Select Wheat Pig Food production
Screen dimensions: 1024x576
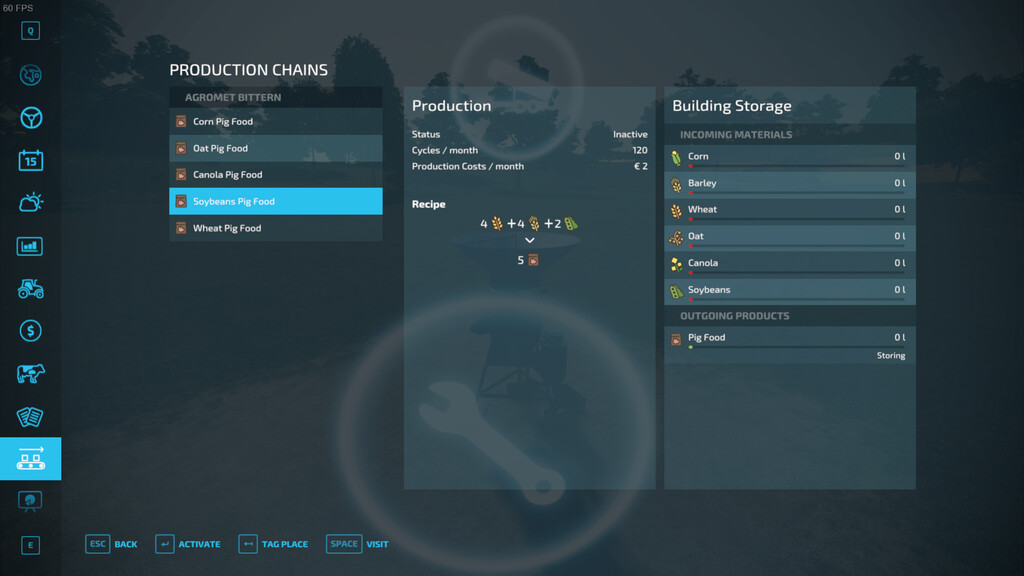(x=276, y=228)
